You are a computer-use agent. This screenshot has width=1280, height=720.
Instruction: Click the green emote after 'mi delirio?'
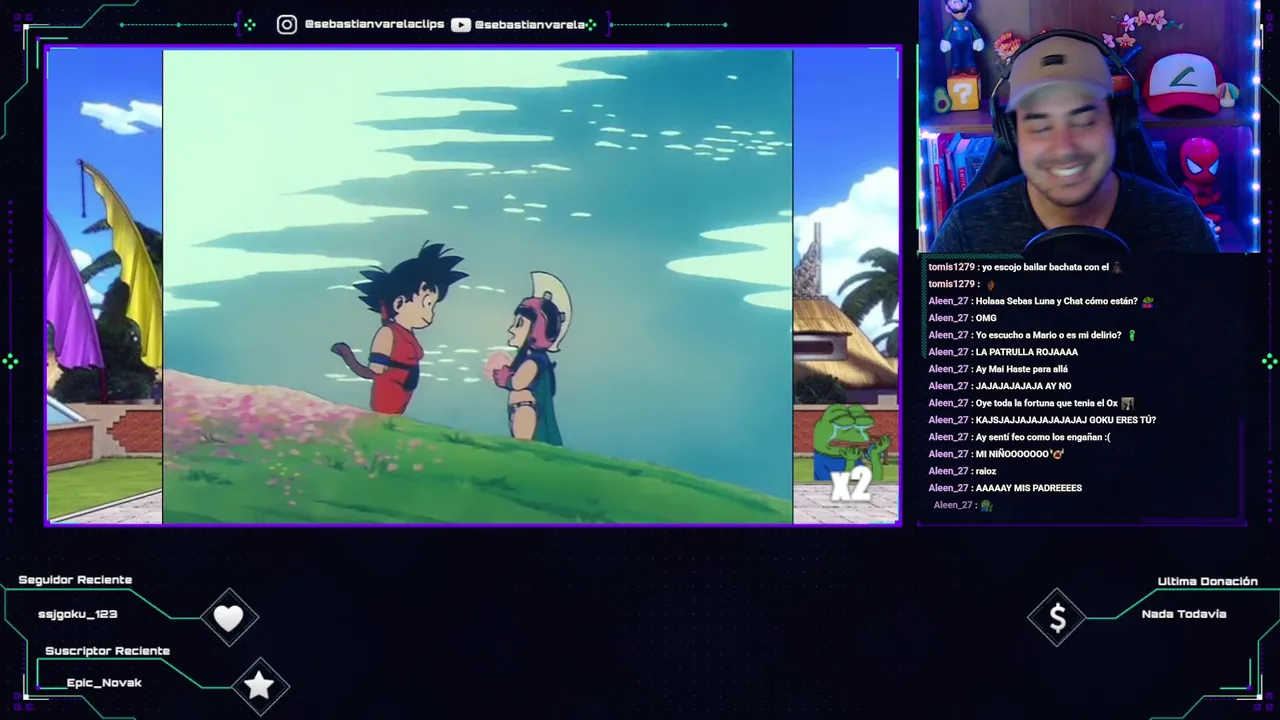1132,335
